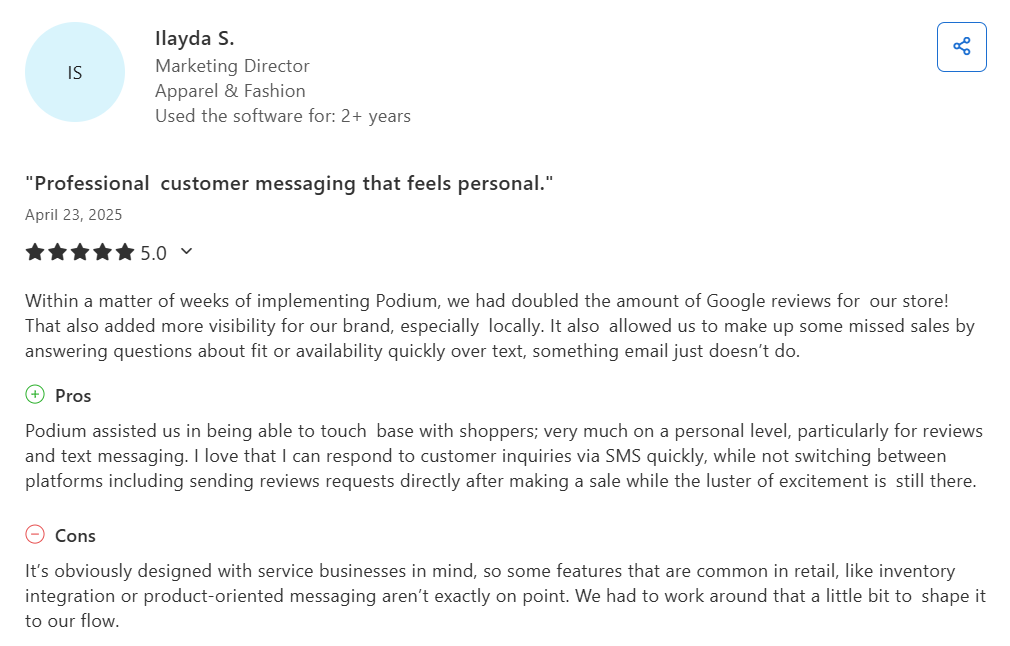The width and height of the screenshot is (1010, 646).
Task: Click the review title about customer messaging
Action: [289, 183]
